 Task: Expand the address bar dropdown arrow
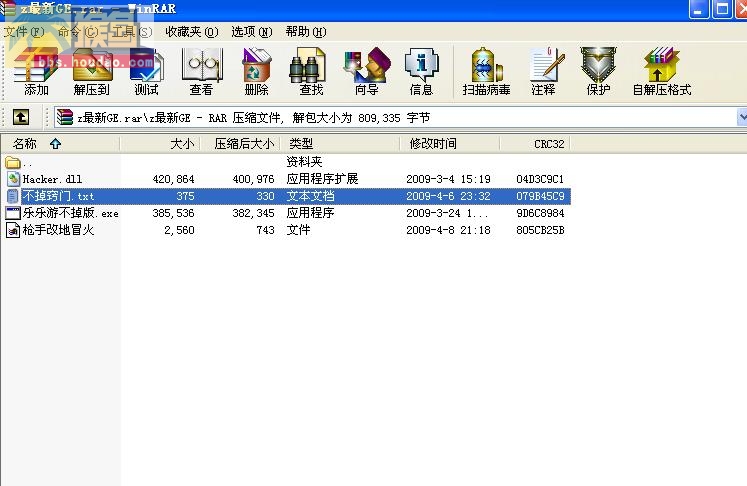741,117
